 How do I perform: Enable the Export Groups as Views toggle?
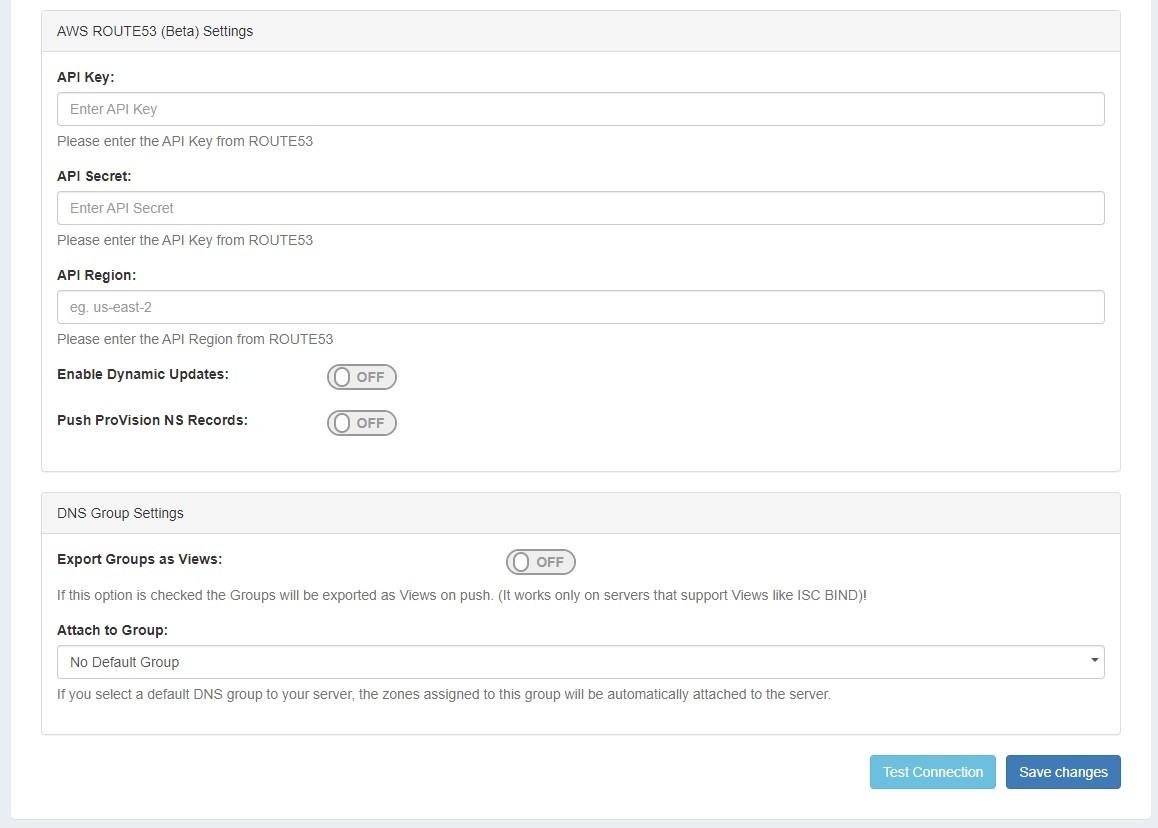[541, 562]
